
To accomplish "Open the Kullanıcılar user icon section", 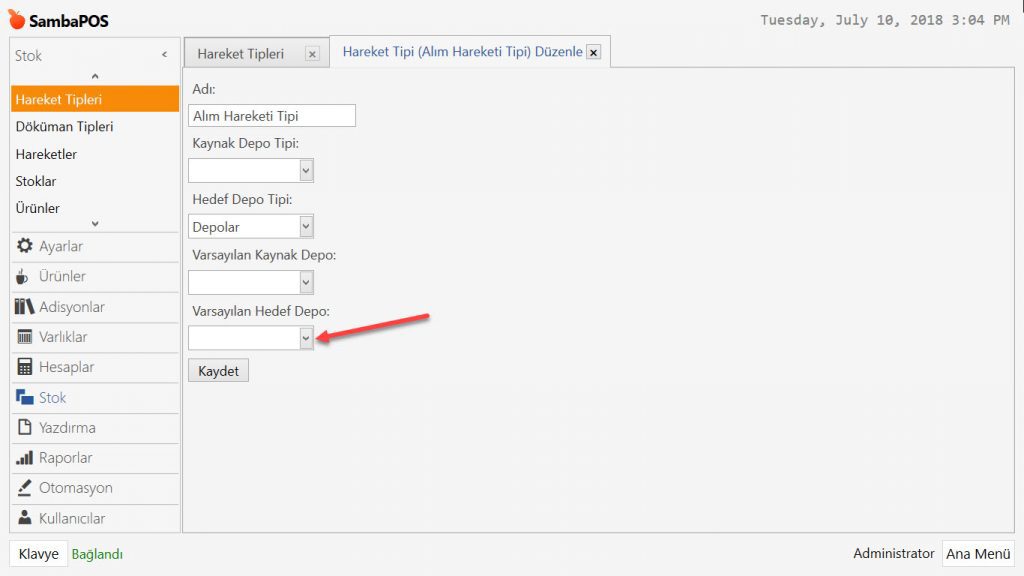I will tap(71, 518).
